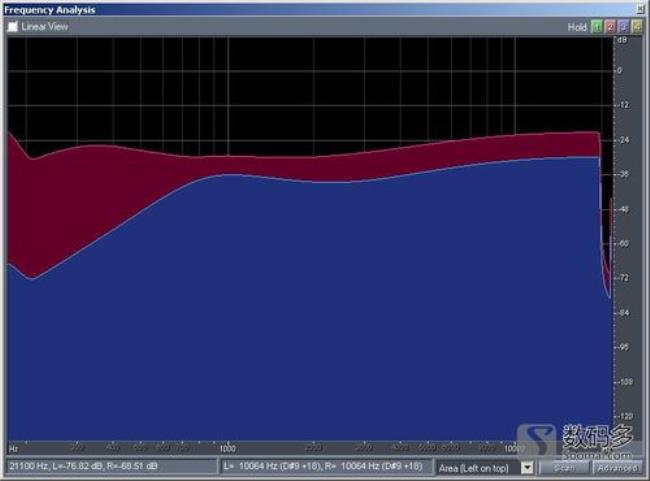650x481 pixels.
Task: Toggle the red Hold 2 button
Action: click(x=610, y=27)
